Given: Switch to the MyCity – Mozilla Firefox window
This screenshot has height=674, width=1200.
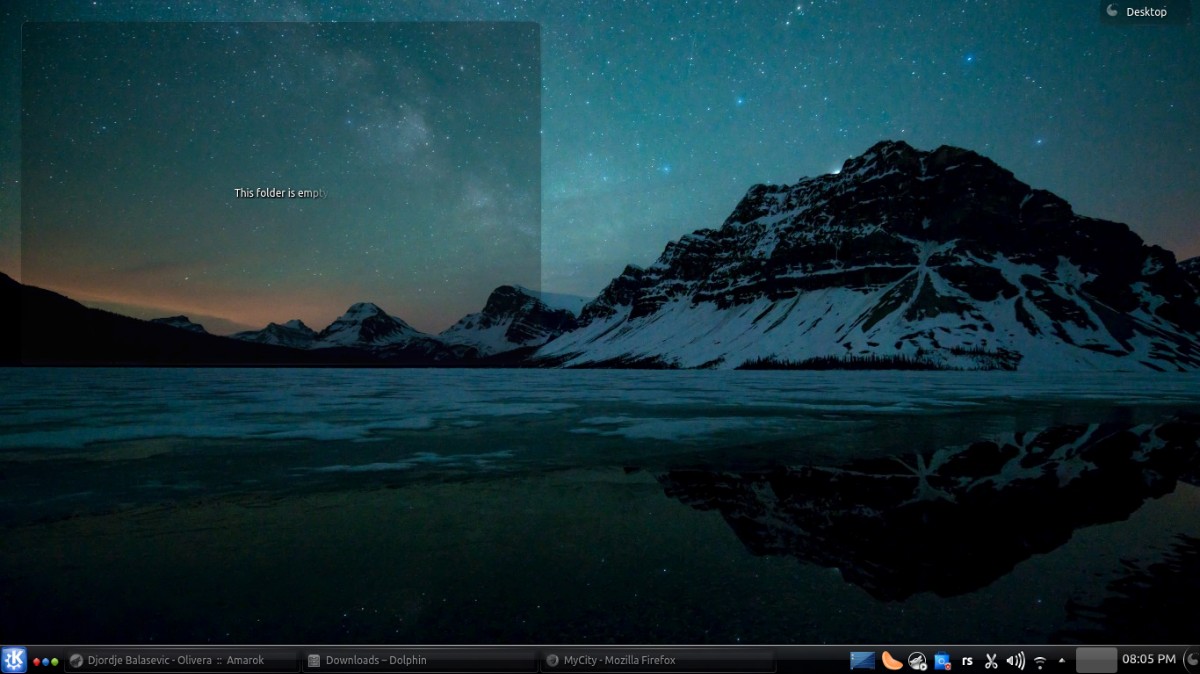Looking at the screenshot, I should coord(657,660).
